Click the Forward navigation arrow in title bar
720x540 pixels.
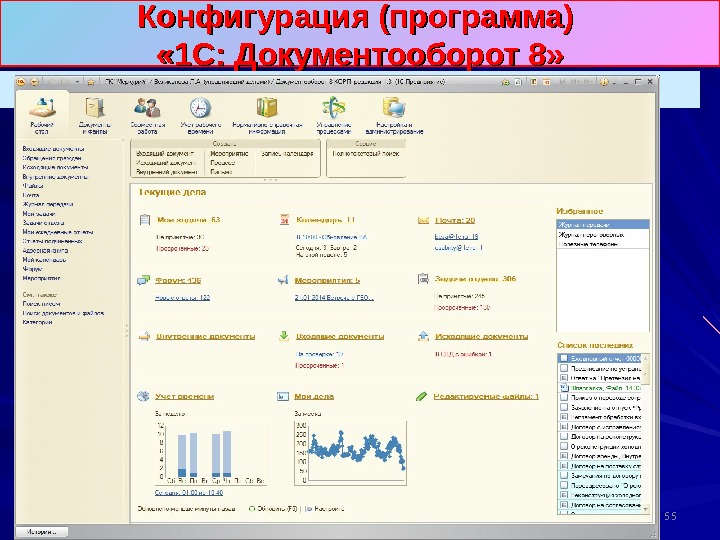(x=65, y=82)
